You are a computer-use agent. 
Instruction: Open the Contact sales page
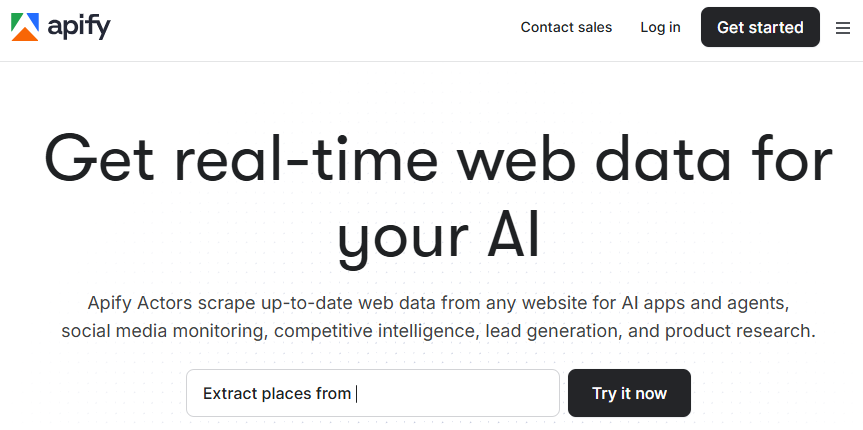(x=566, y=27)
